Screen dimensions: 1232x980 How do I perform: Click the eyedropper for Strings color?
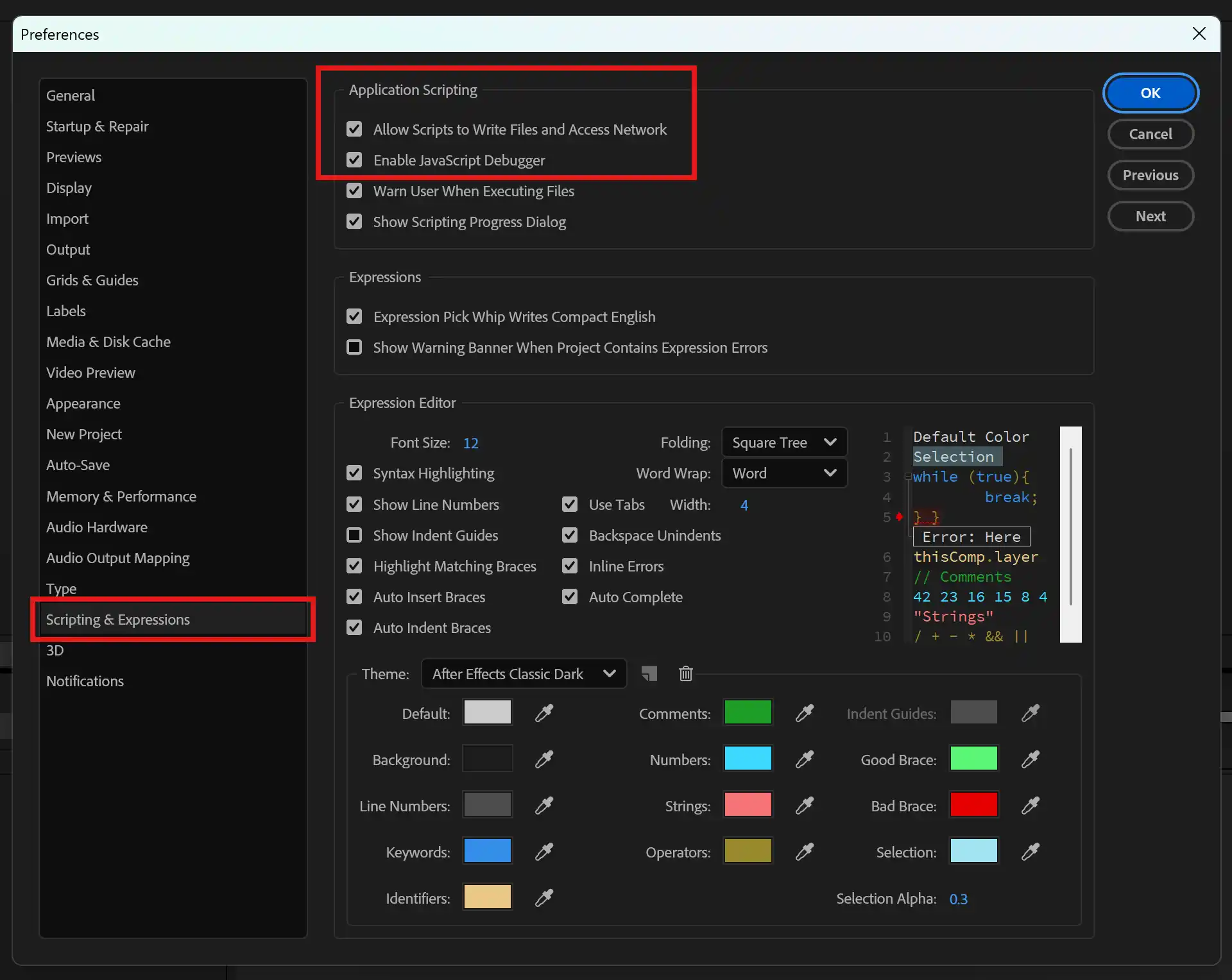click(805, 805)
